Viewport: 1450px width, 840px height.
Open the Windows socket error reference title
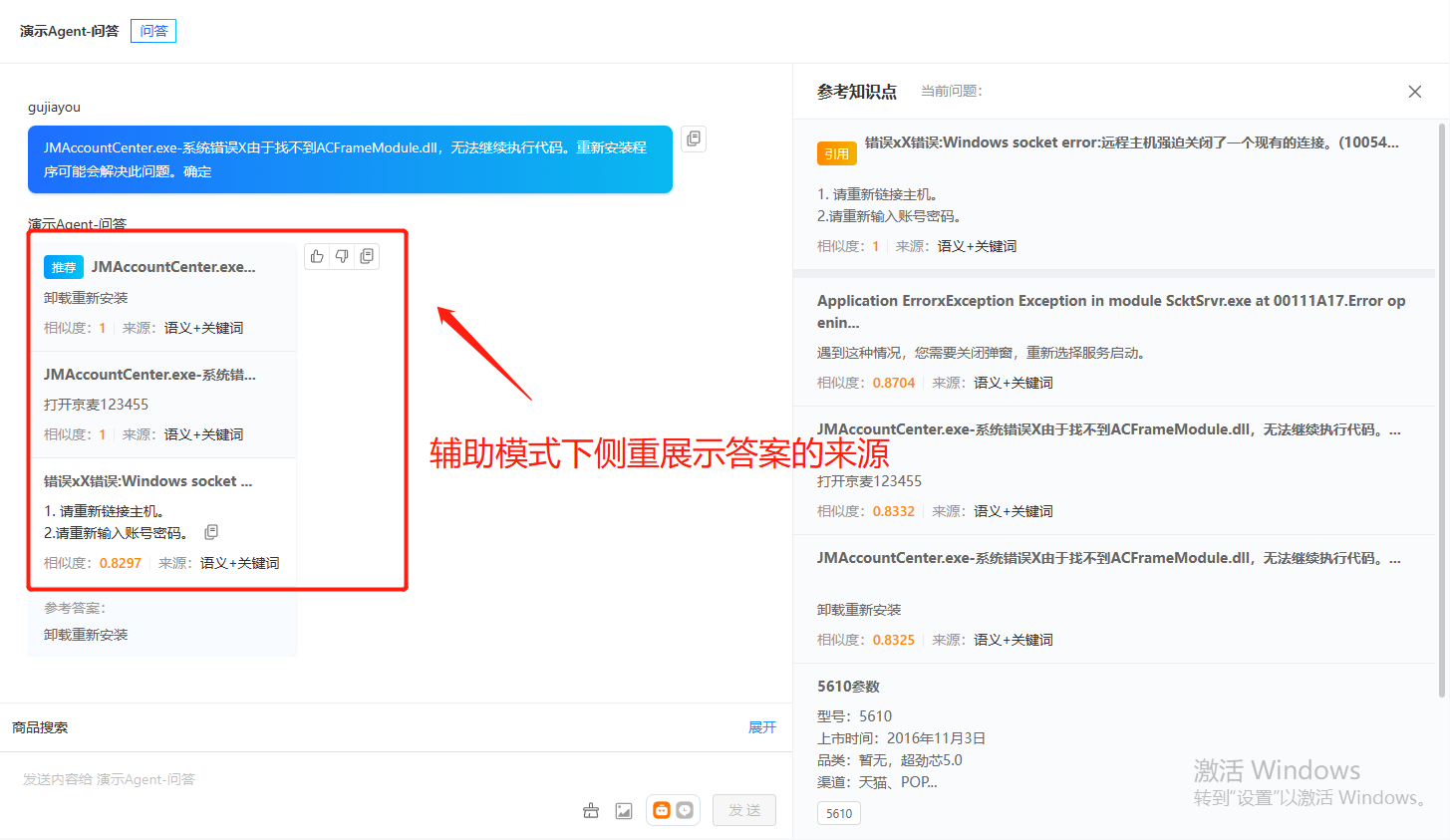[1132, 142]
